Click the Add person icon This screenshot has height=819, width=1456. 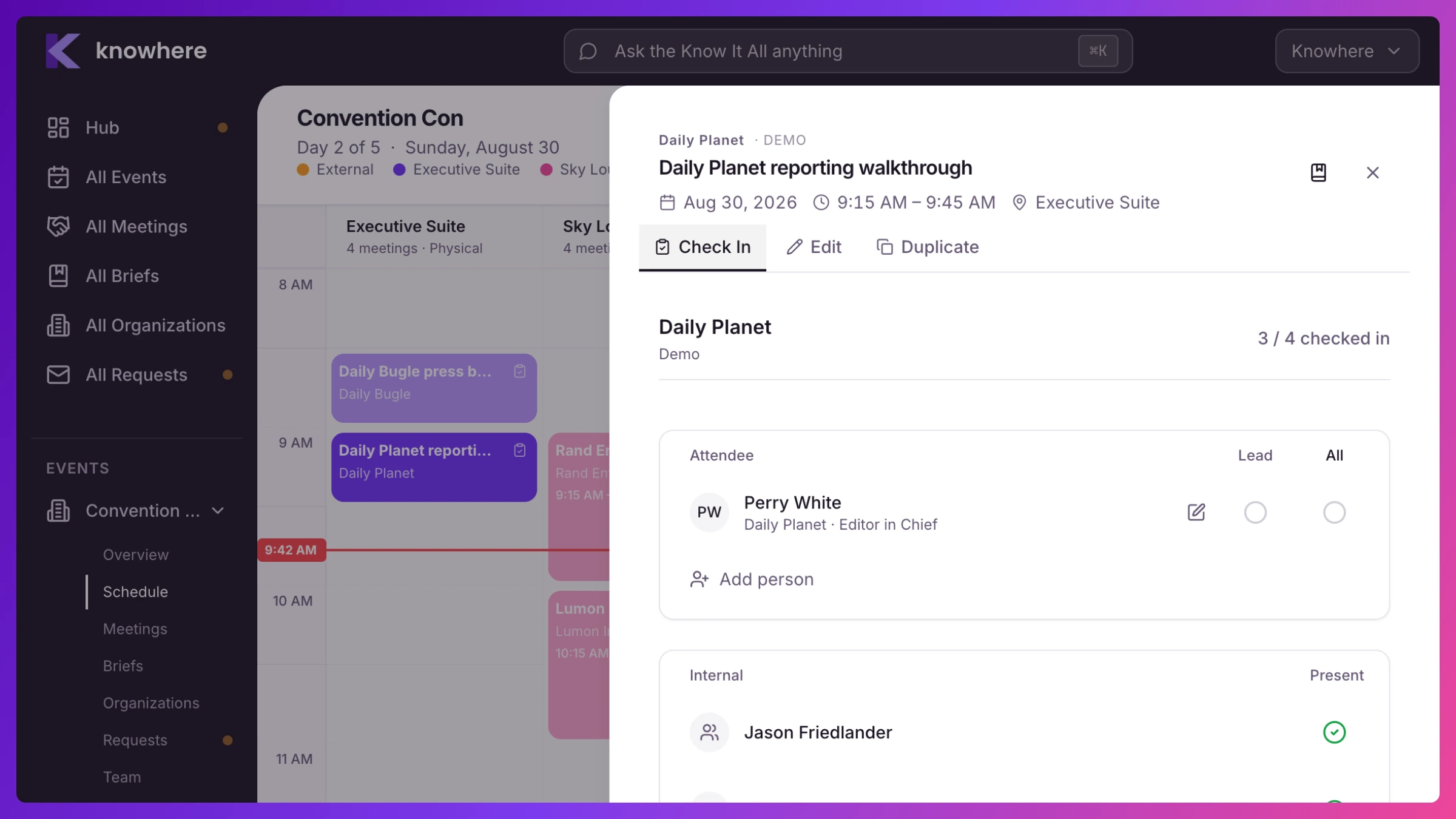[x=699, y=579]
